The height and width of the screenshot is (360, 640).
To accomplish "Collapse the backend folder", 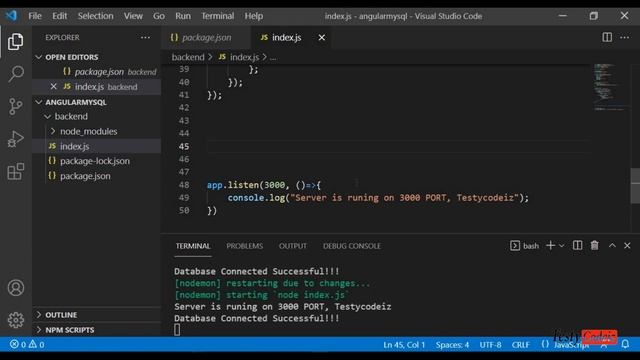I will point(96,117).
